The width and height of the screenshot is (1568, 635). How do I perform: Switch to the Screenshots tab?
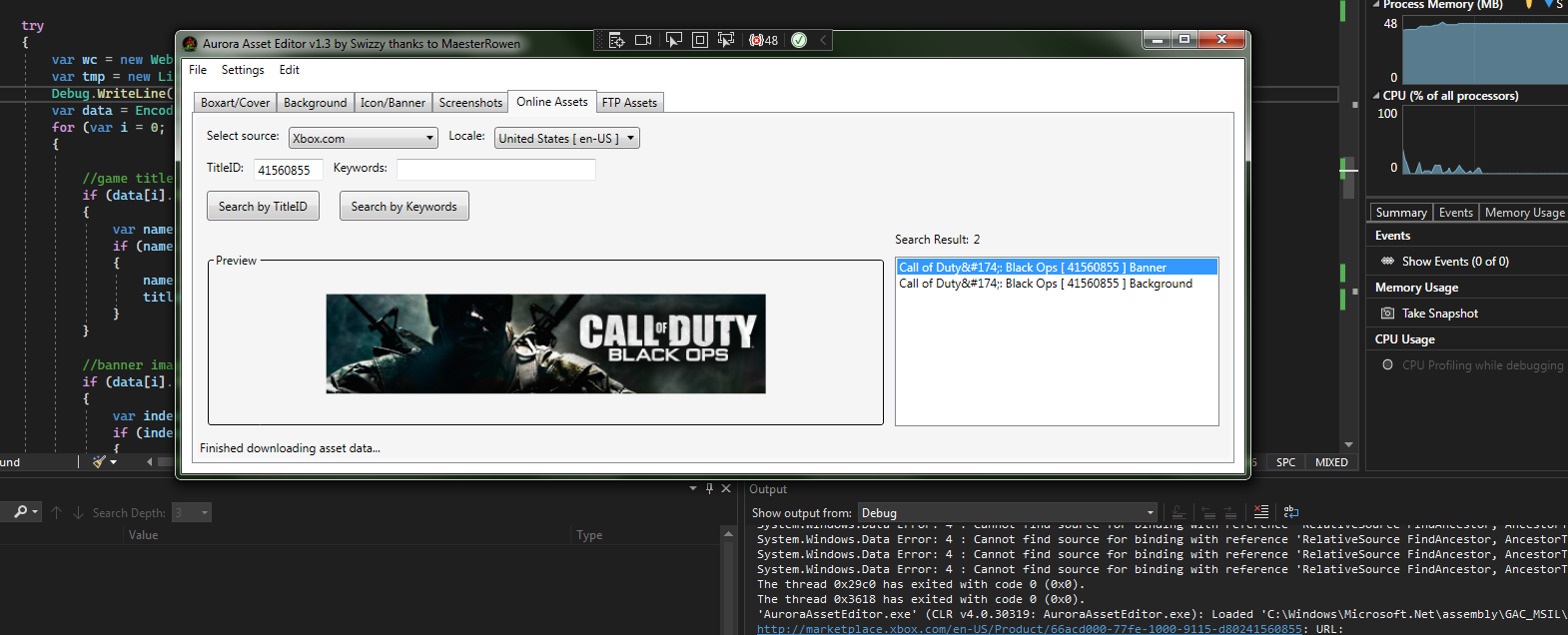[x=470, y=103]
